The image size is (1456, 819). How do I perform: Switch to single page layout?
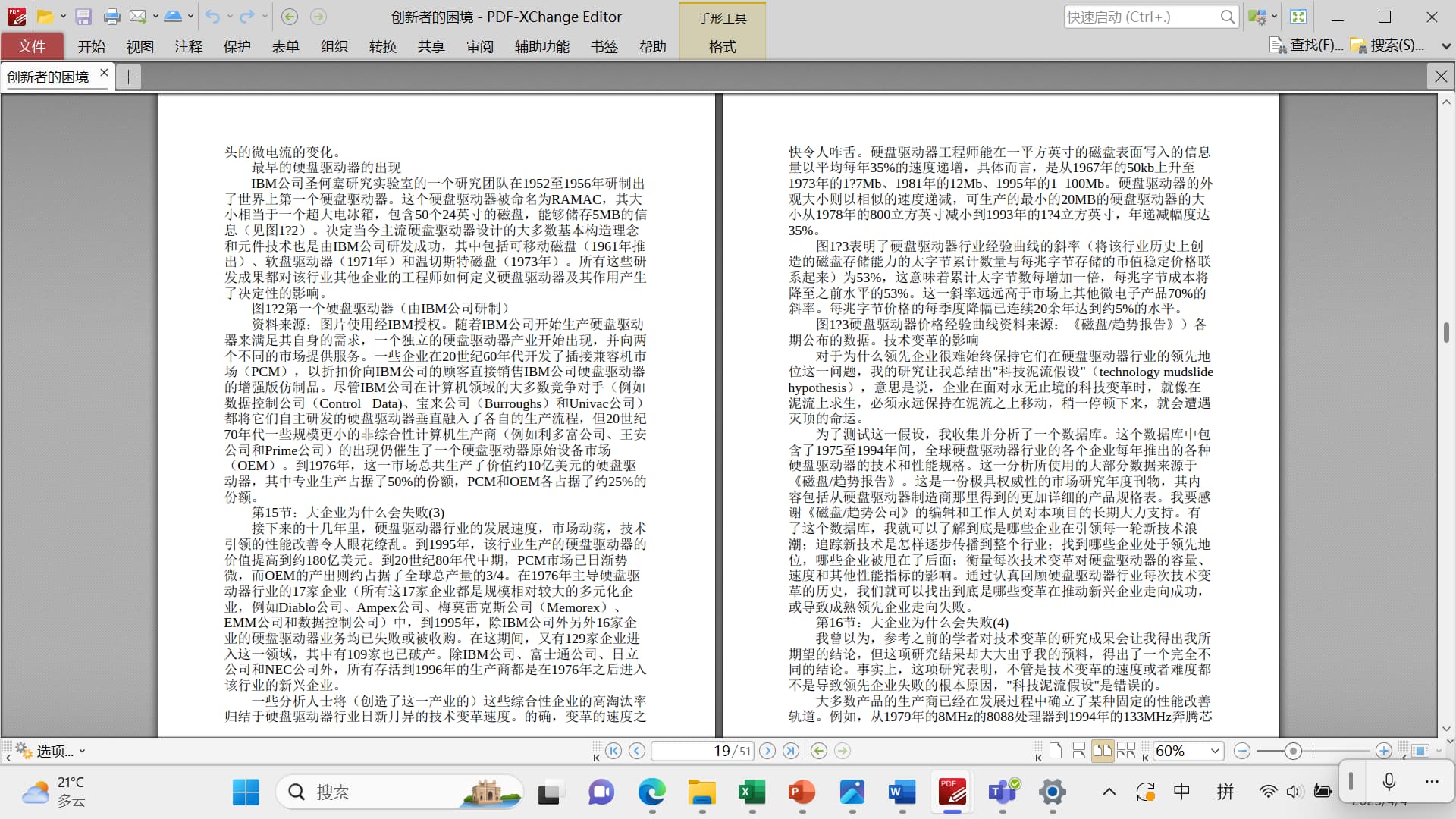point(1056,751)
